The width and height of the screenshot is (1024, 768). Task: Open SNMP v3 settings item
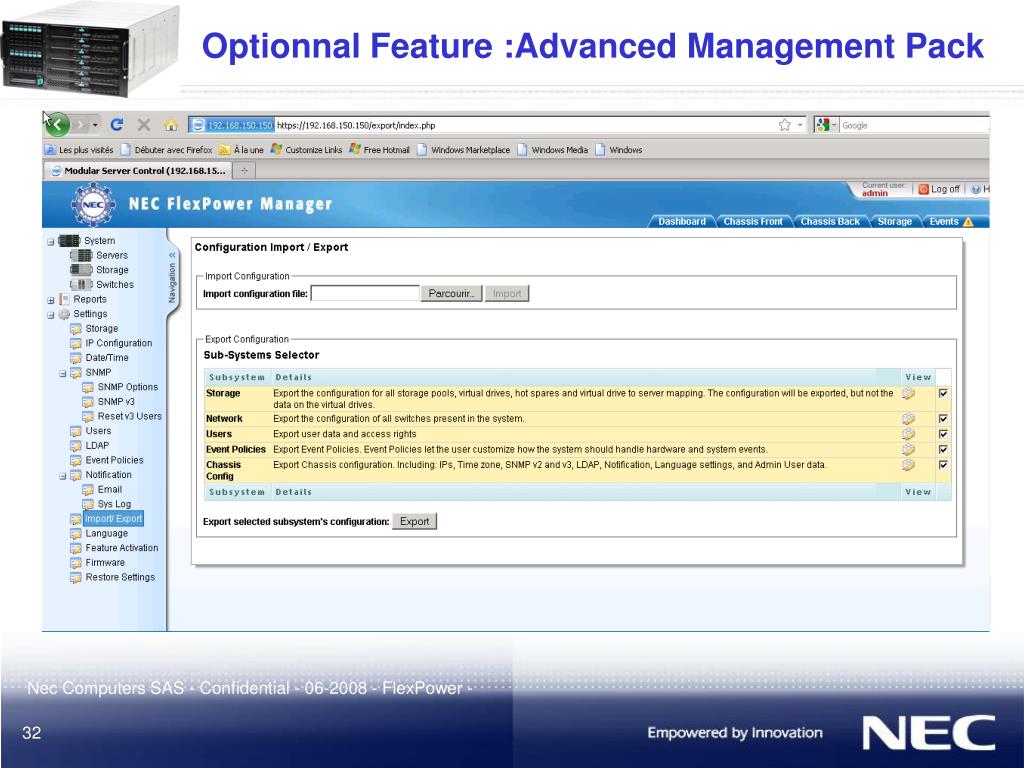tap(116, 402)
